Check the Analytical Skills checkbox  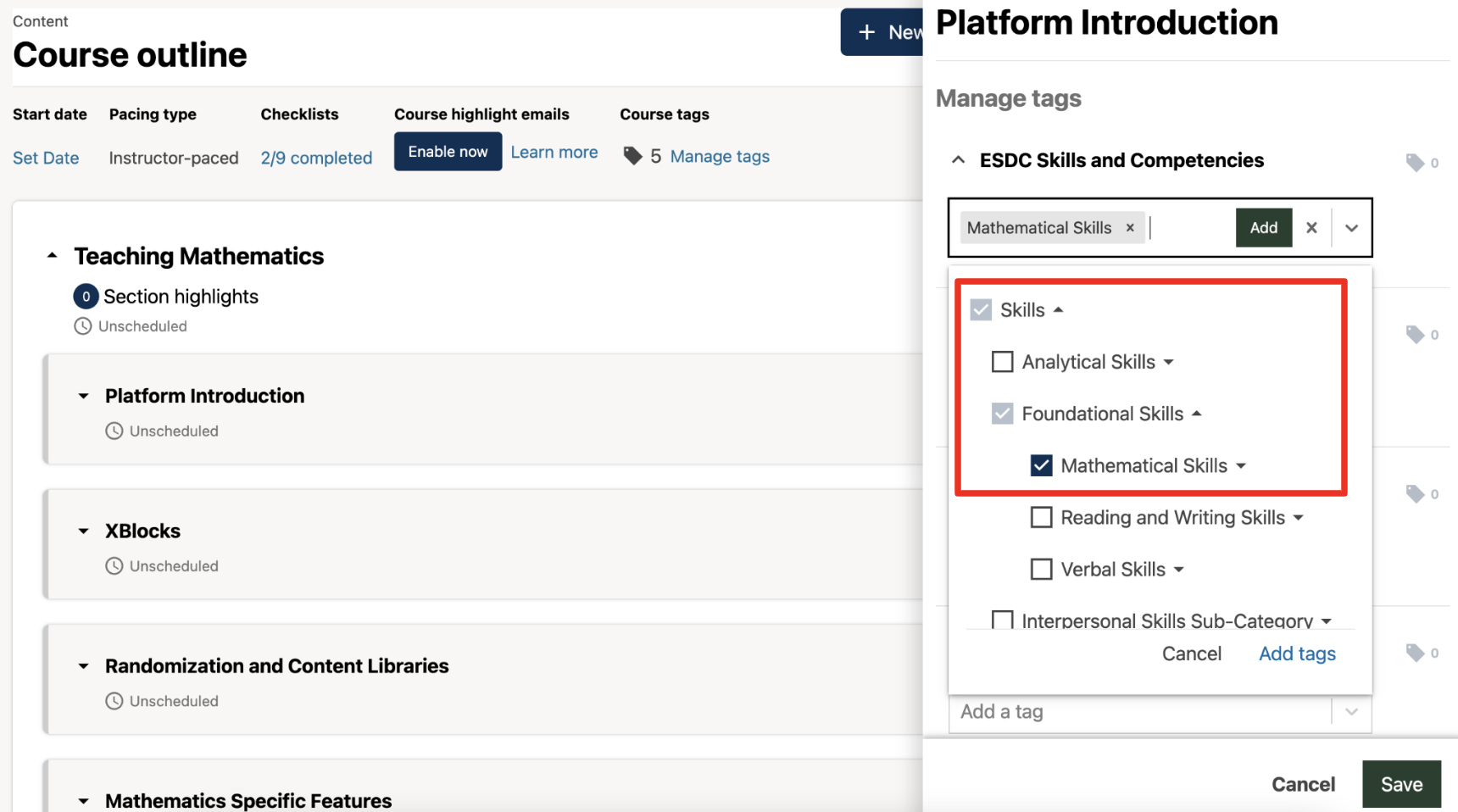1003,362
